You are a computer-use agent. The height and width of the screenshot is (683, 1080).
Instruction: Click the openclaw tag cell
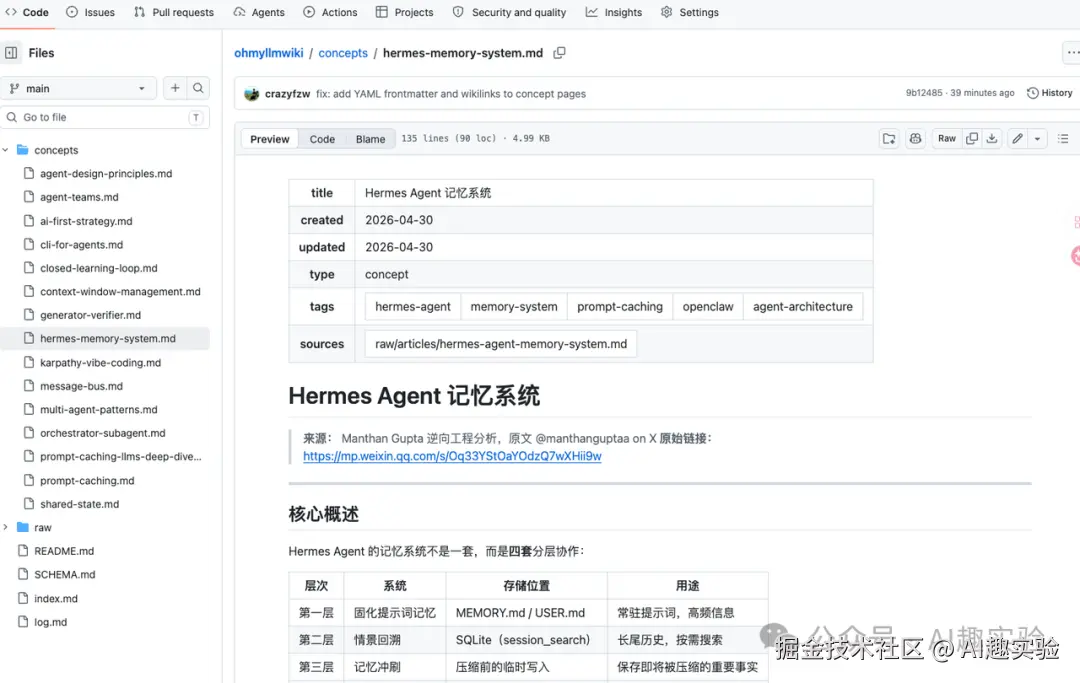coord(707,306)
